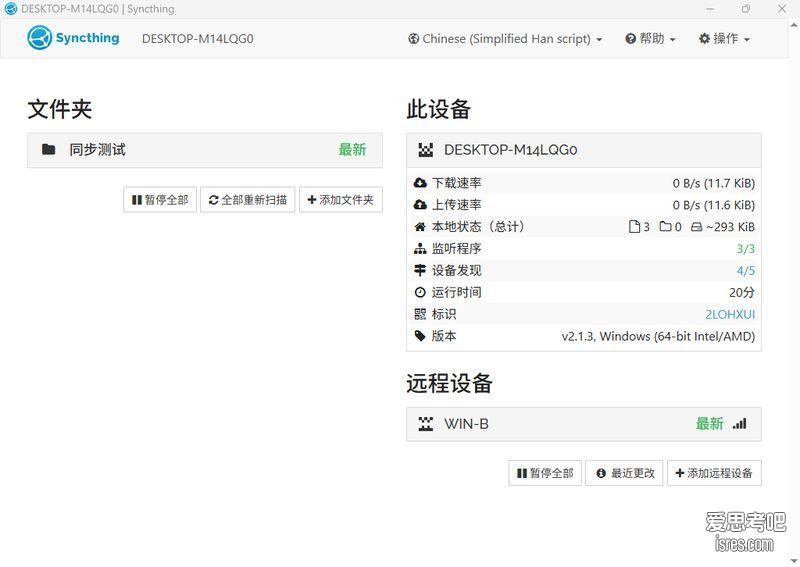This screenshot has height=567, width=800.
Task: Click the identicon next to WIN-B
Action: pos(426,424)
